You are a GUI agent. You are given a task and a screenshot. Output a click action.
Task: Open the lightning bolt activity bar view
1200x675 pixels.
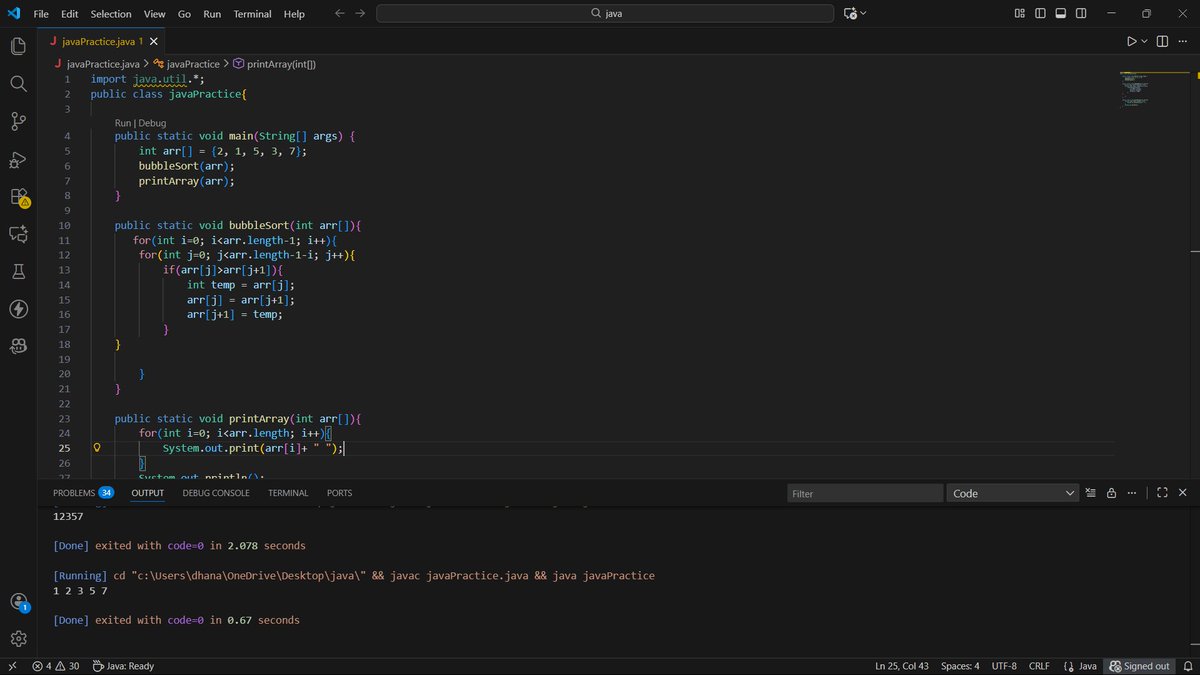tap(18, 309)
